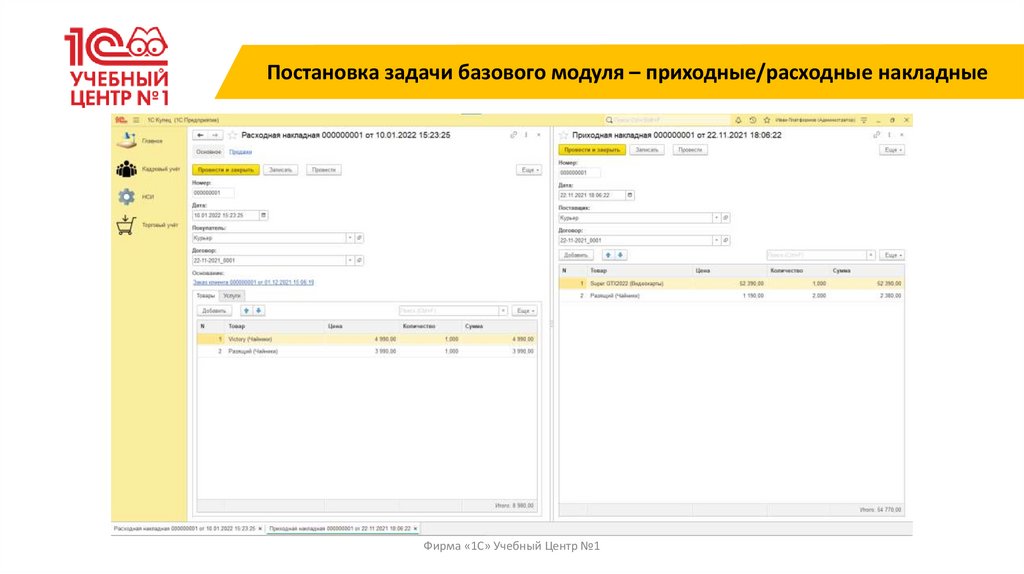Open the Кадровый учёт section icon
The width and height of the screenshot is (1024, 574).
point(126,169)
